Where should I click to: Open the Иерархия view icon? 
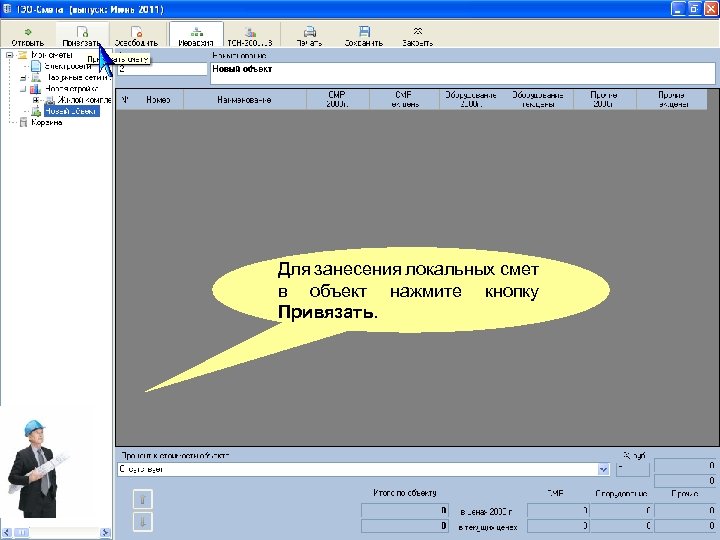click(x=196, y=35)
